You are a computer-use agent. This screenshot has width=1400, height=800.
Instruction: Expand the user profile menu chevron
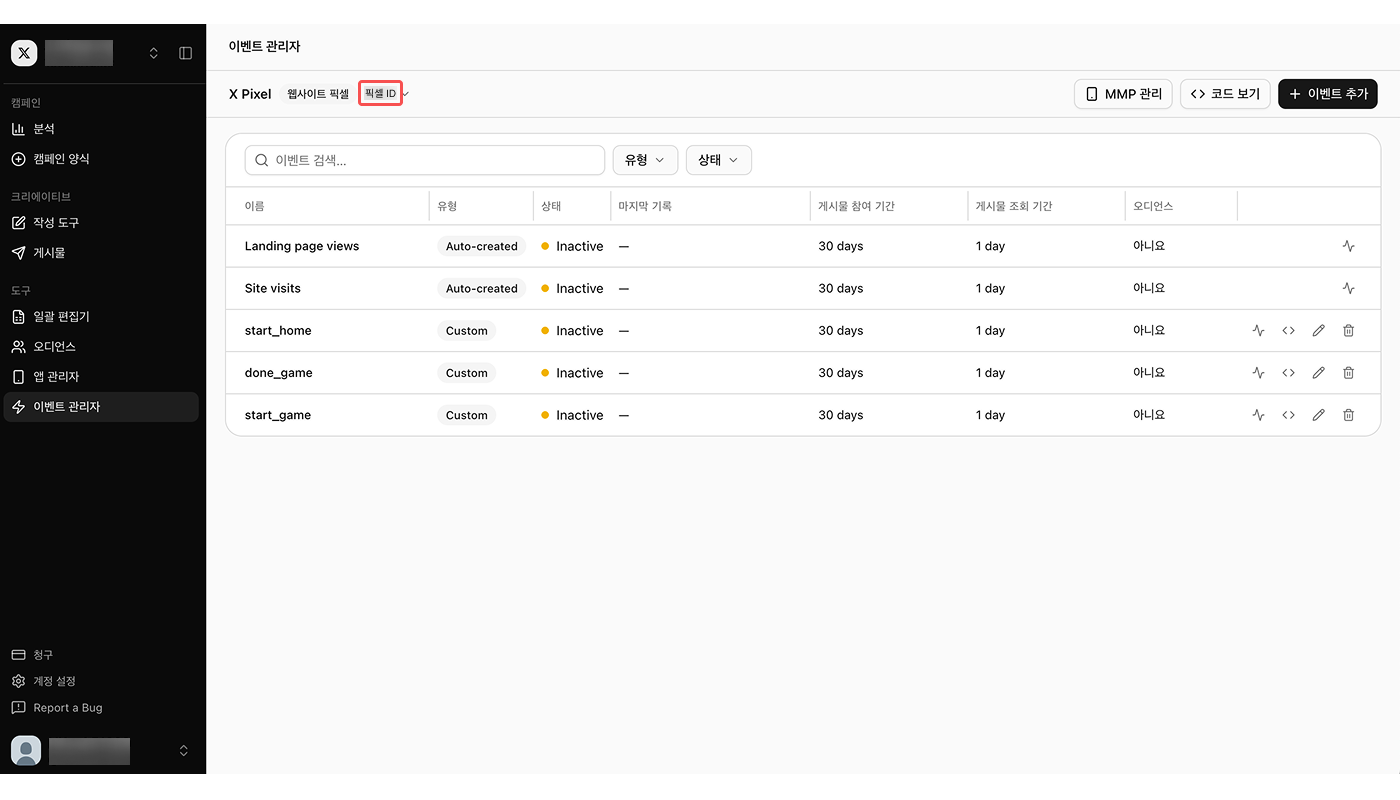tap(184, 750)
